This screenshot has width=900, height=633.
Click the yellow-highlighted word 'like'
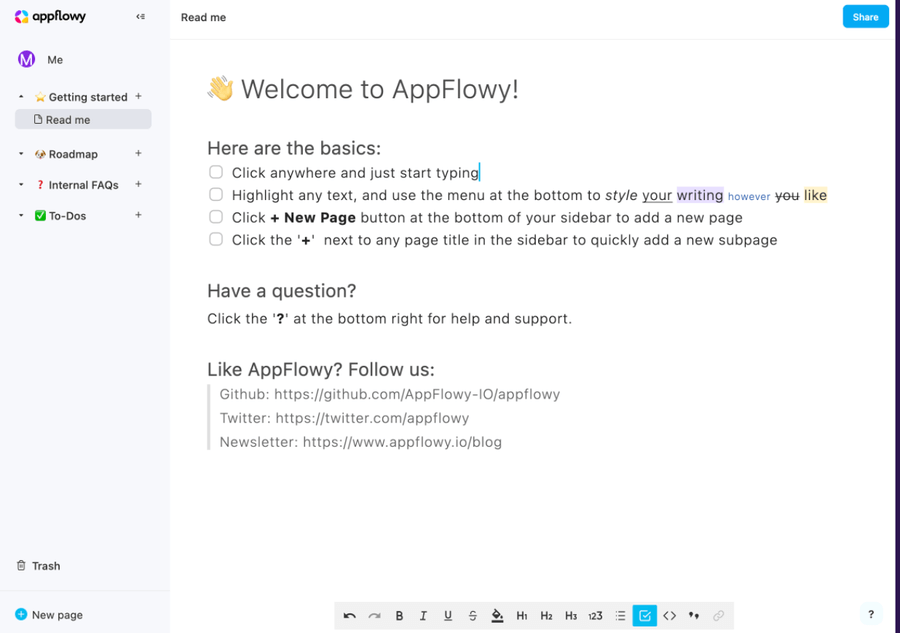coord(815,195)
